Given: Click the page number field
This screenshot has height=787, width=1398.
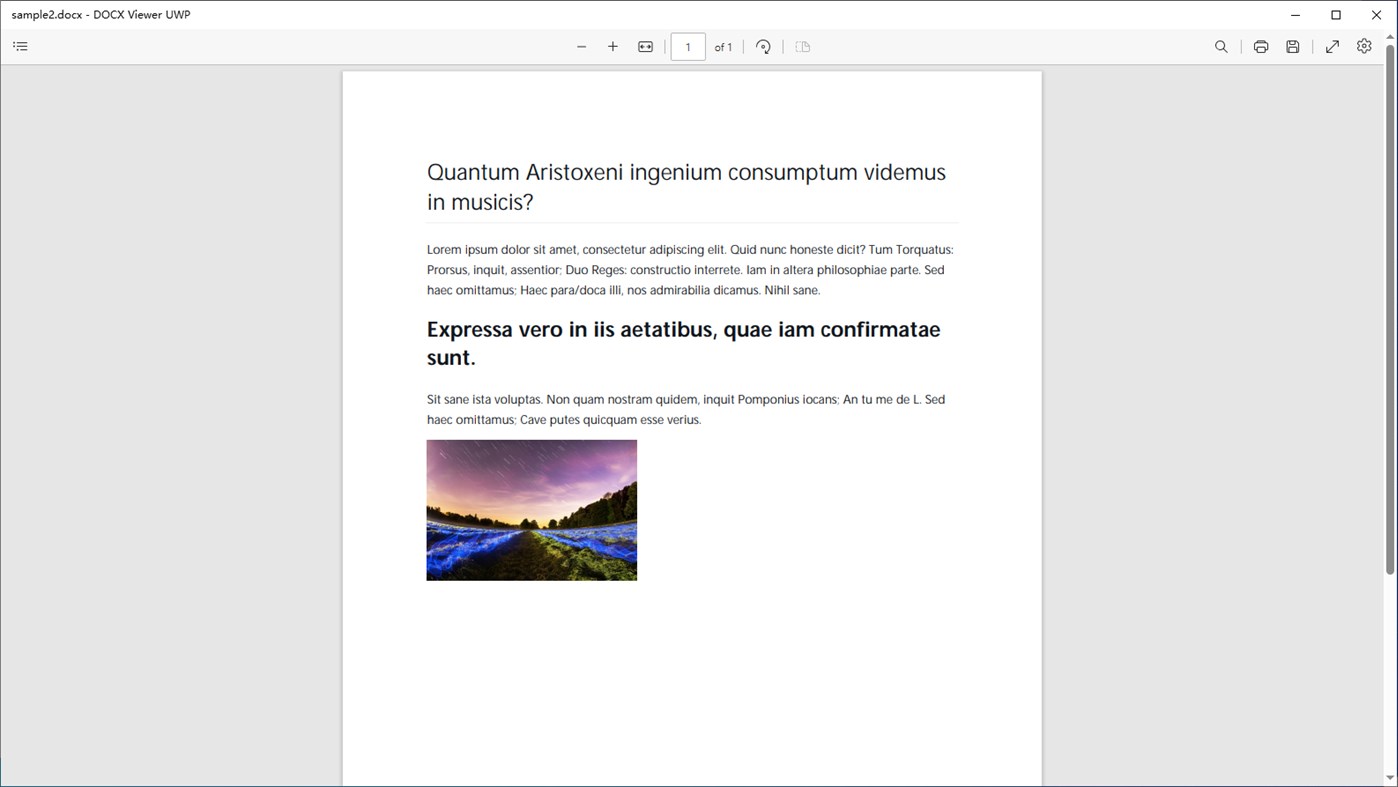Looking at the screenshot, I should [x=688, y=47].
